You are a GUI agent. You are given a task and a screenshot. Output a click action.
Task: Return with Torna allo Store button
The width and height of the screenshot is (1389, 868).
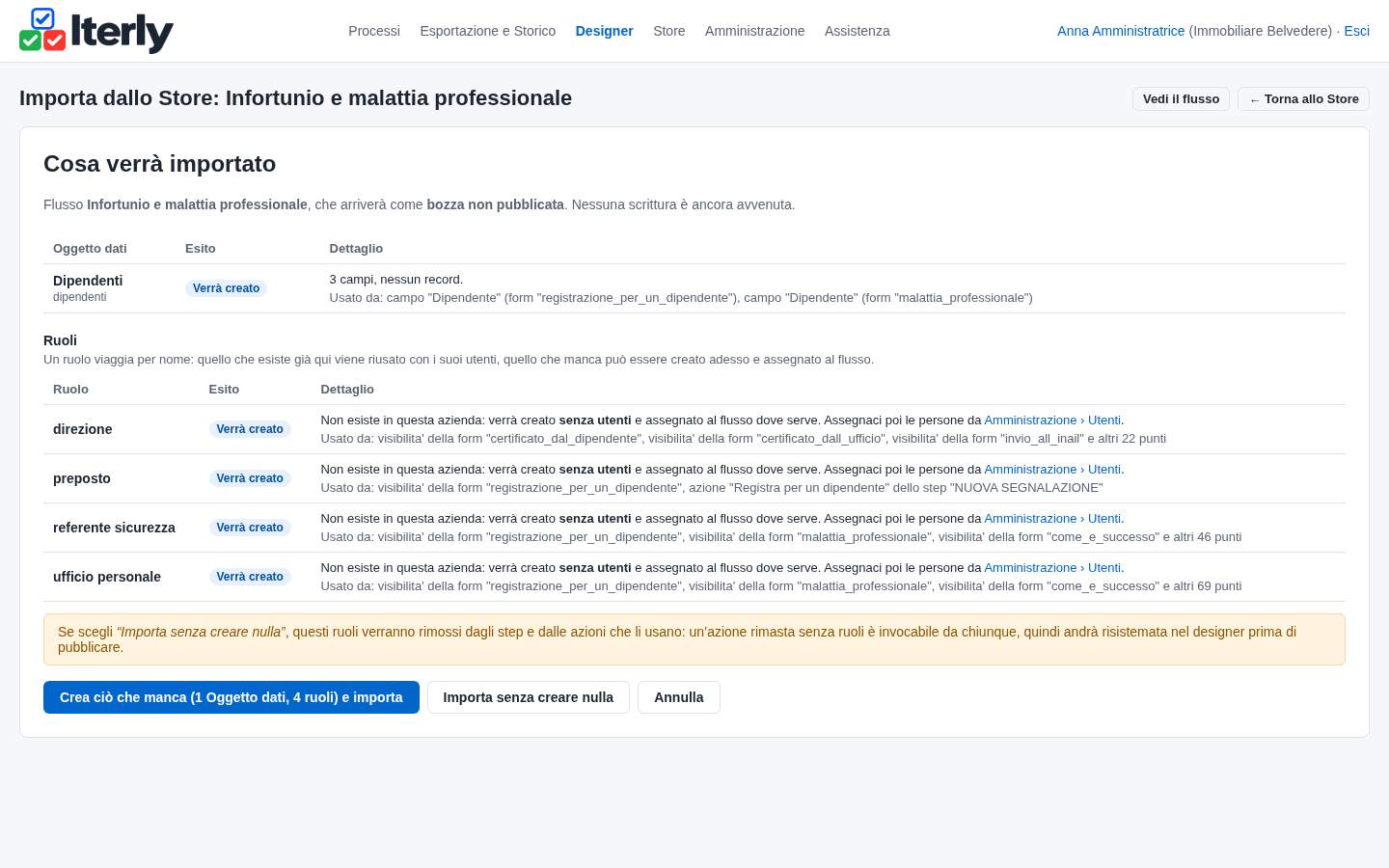pyautogui.click(x=1303, y=99)
